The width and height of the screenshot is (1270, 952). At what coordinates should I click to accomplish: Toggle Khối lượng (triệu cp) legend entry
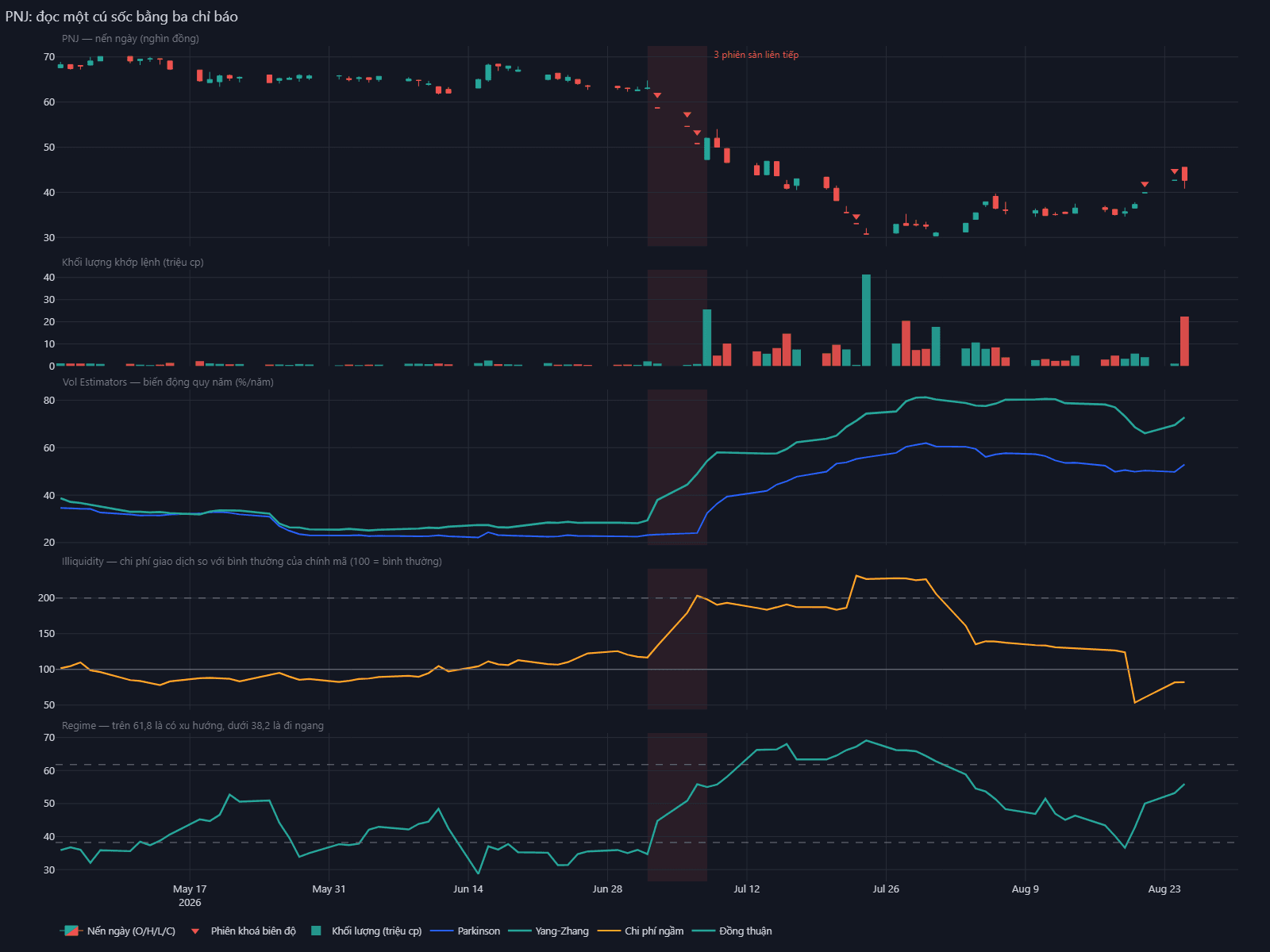(x=367, y=931)
